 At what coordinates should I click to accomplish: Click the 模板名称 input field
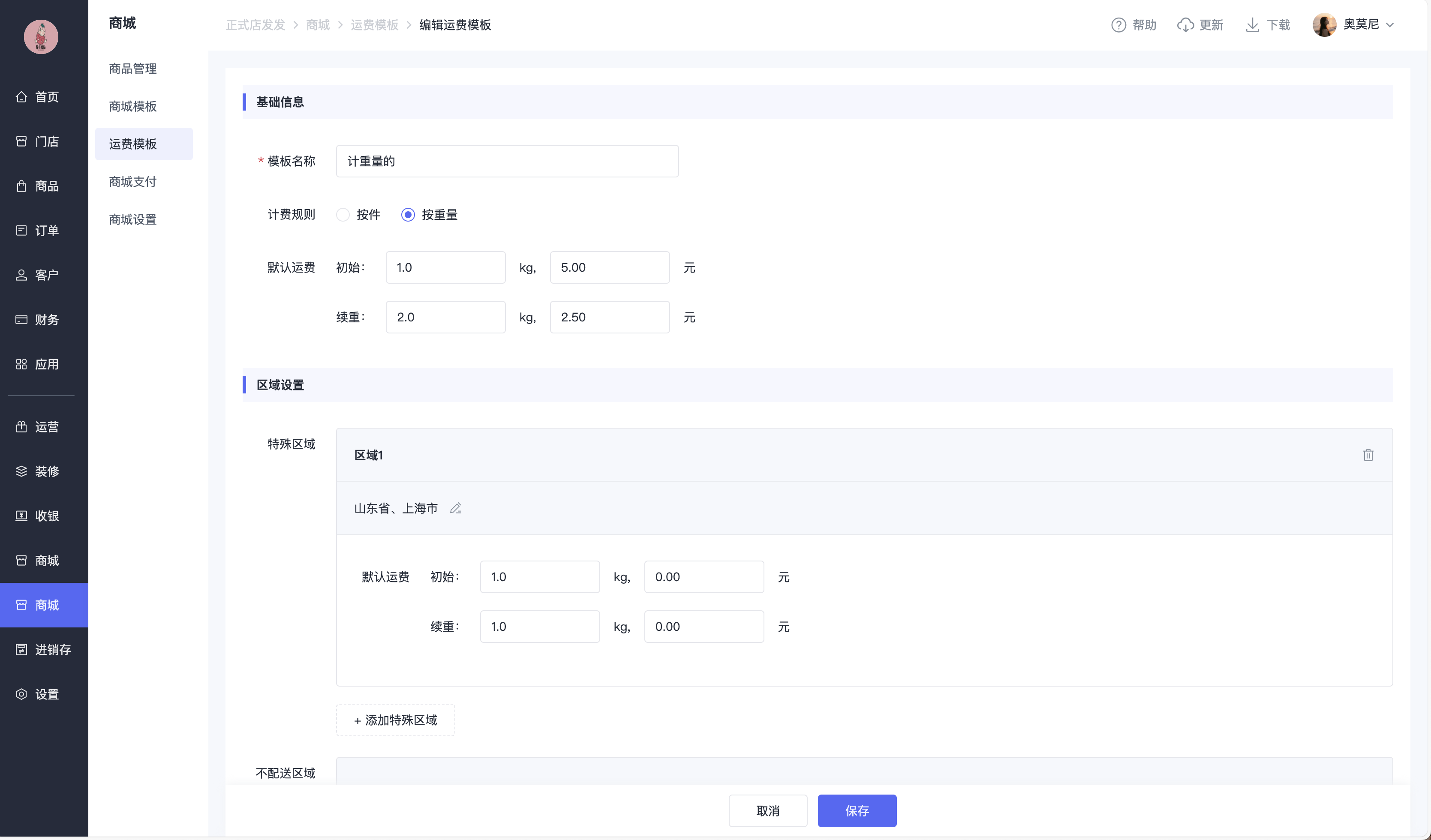pos(507,161)
